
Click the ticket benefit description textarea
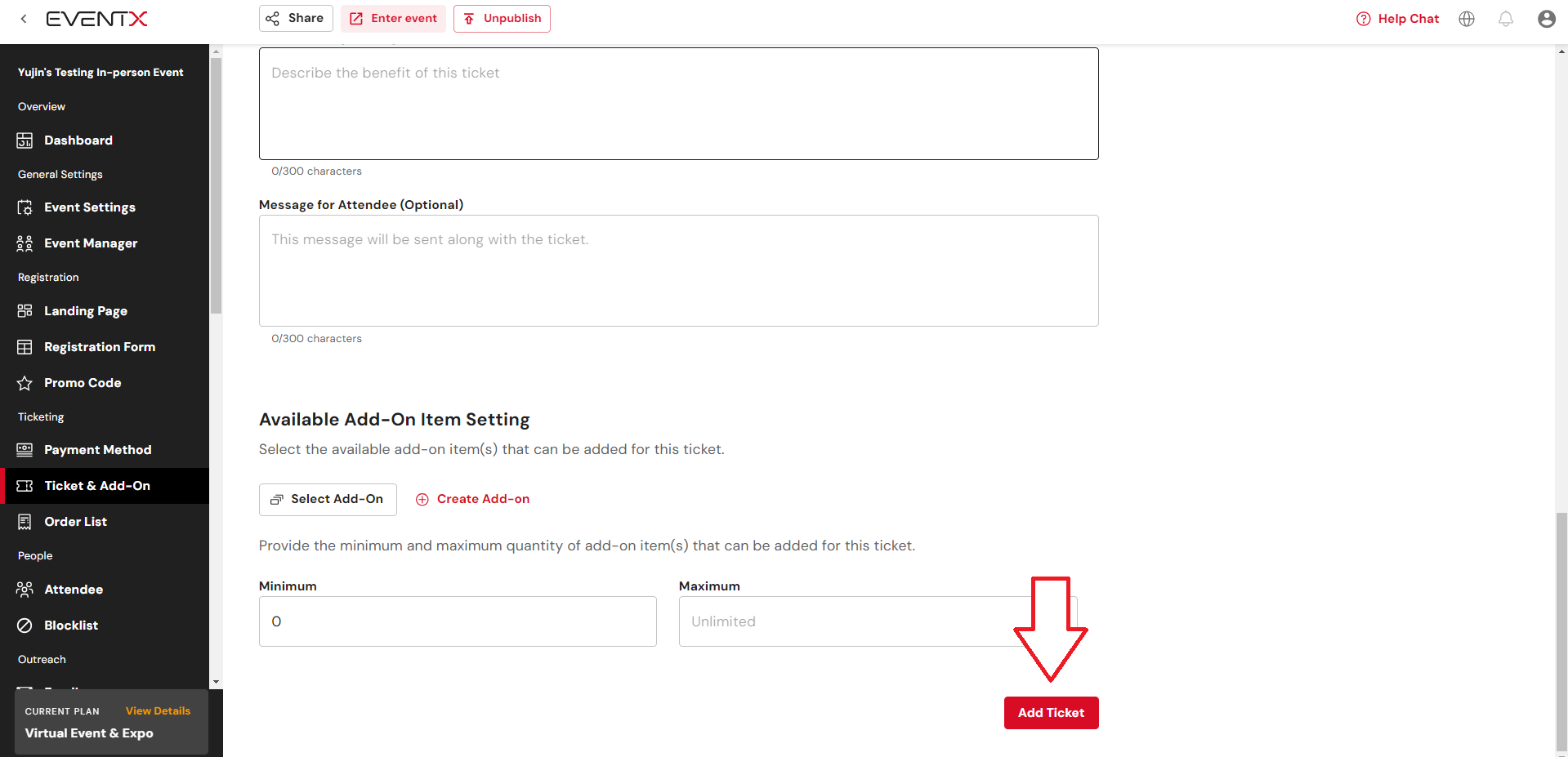(678, 104)
